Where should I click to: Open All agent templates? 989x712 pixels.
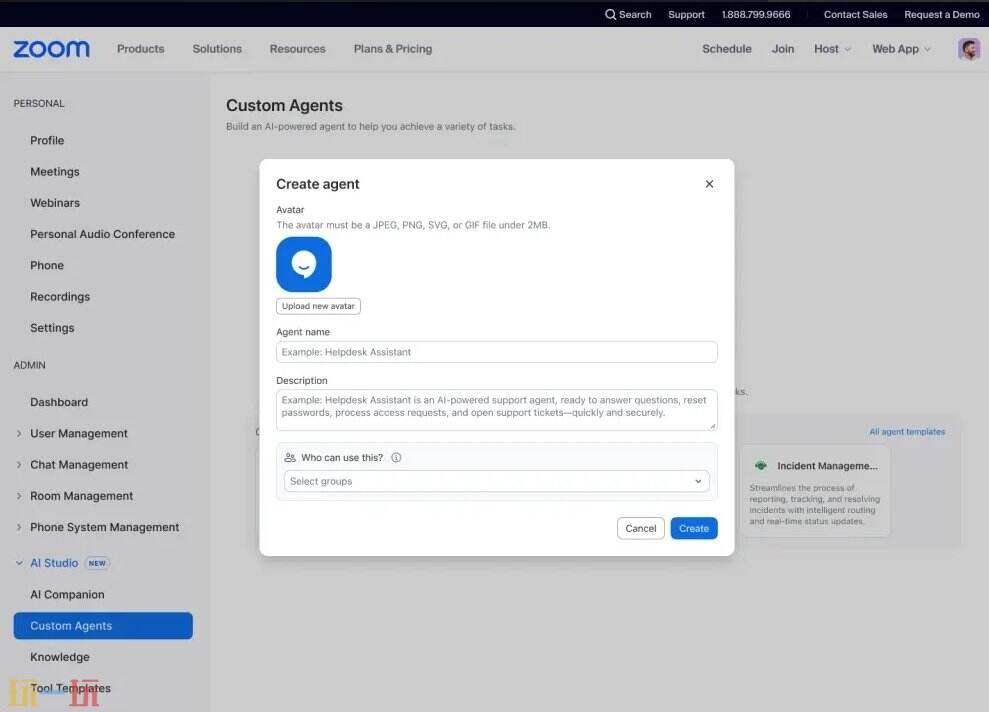tap(907, 431)
